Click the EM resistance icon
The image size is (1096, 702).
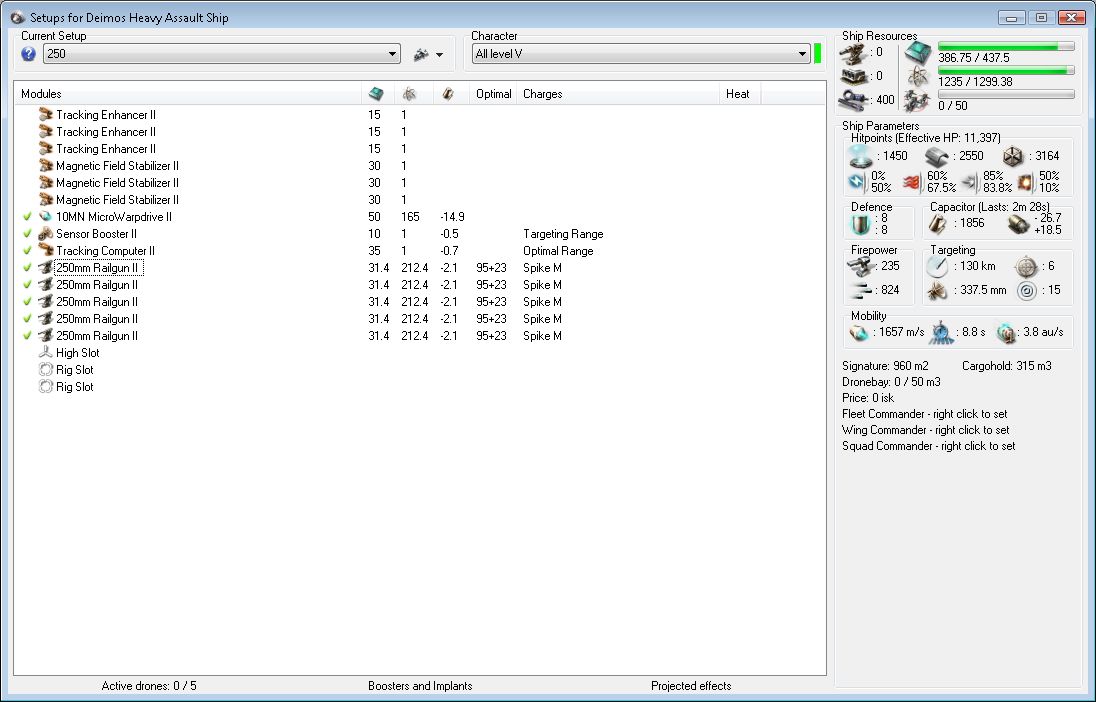[857, 182]
